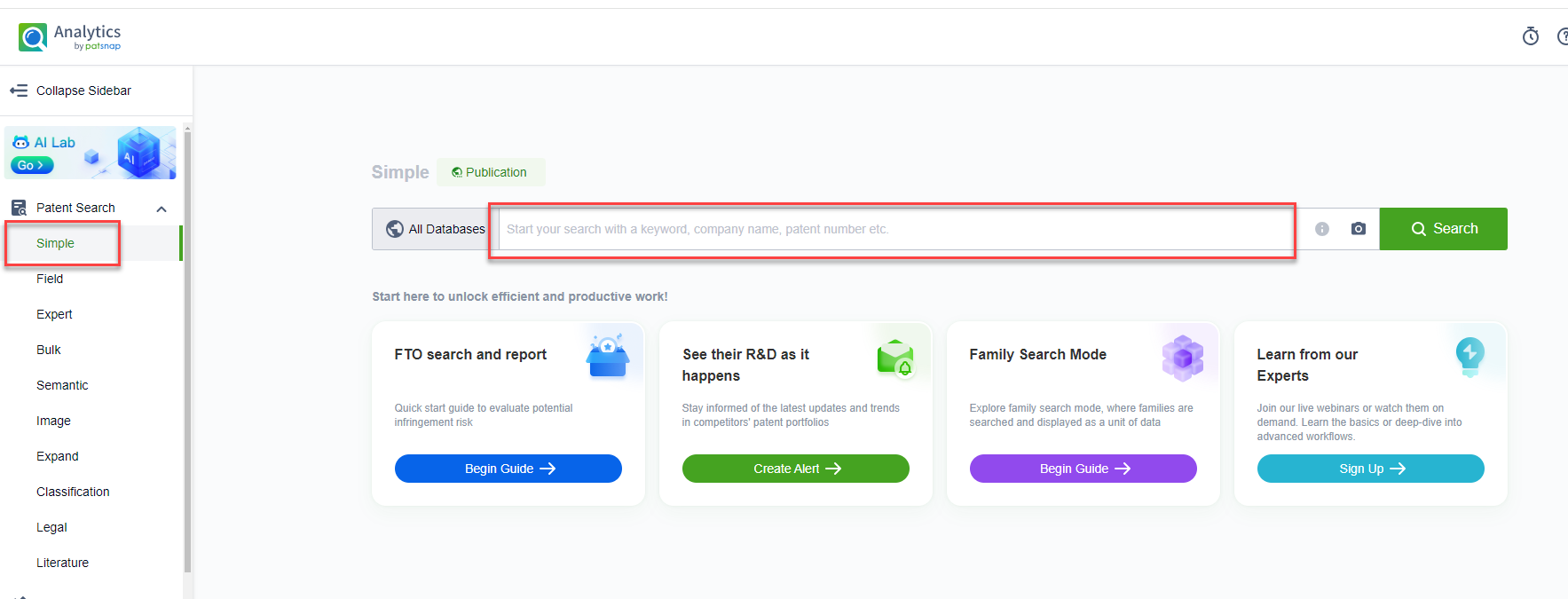Open Expert search from sidebar
Image resolution: width=1568 pixels, height=599 pixels.
tap(54, 314)
